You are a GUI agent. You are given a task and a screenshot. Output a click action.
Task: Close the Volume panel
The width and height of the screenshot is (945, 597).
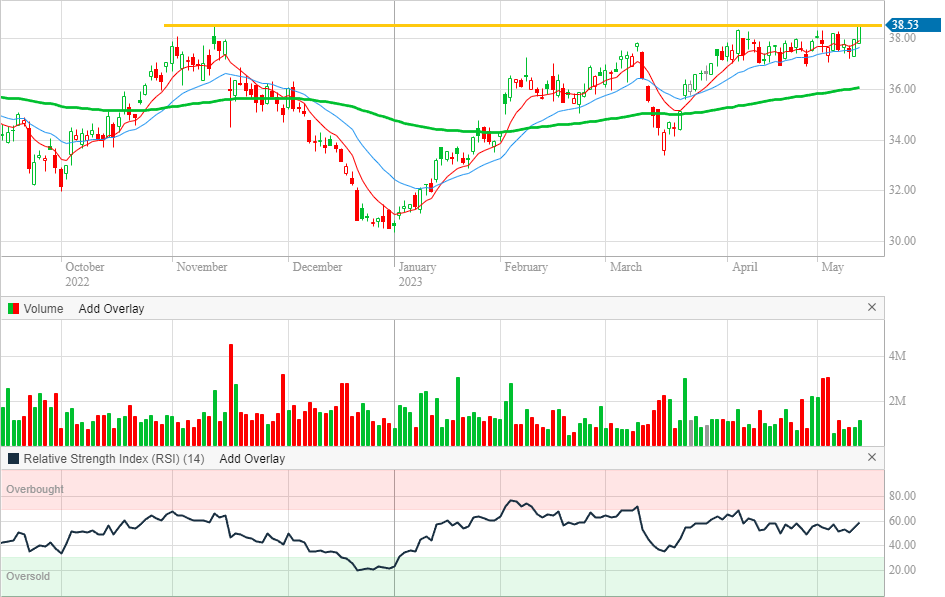pyautogui.click(x=871, y=308)
